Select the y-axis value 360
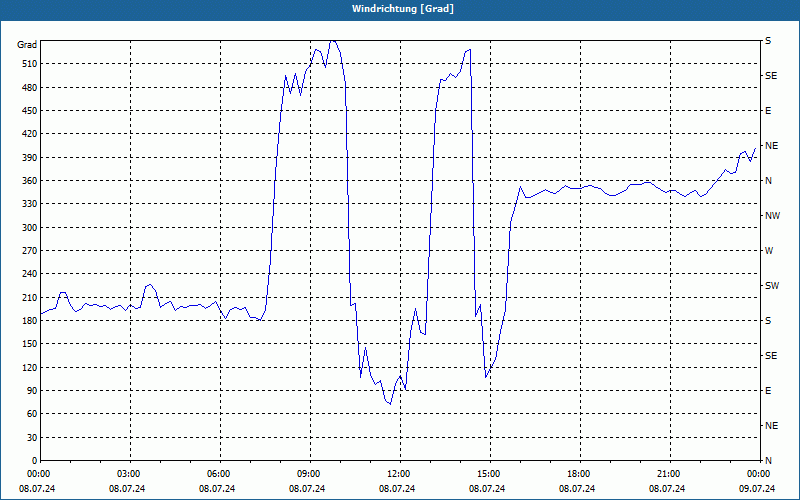This screenshot has width=800, height=500. 30,181
